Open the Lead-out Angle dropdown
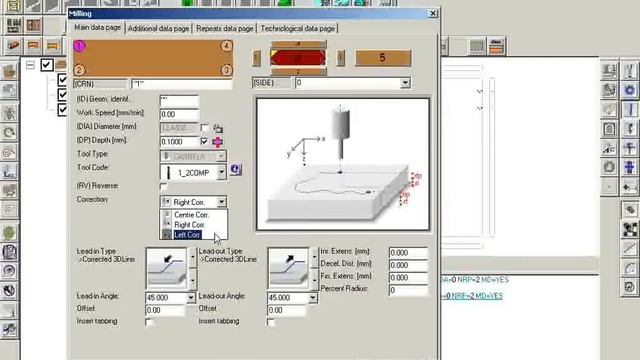This screenshot has width=640, height=360. click(x=312, y=298)
